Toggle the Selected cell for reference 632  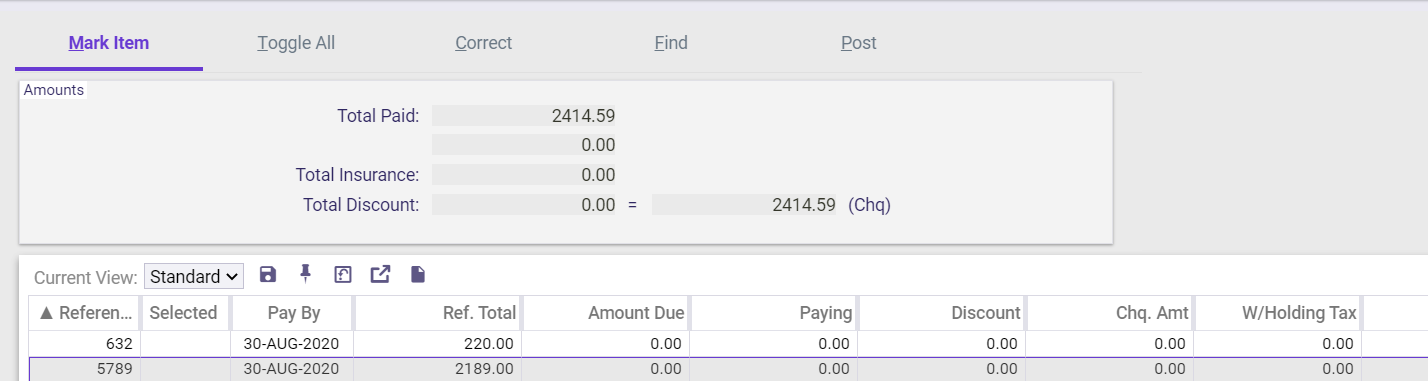point(186,343)
